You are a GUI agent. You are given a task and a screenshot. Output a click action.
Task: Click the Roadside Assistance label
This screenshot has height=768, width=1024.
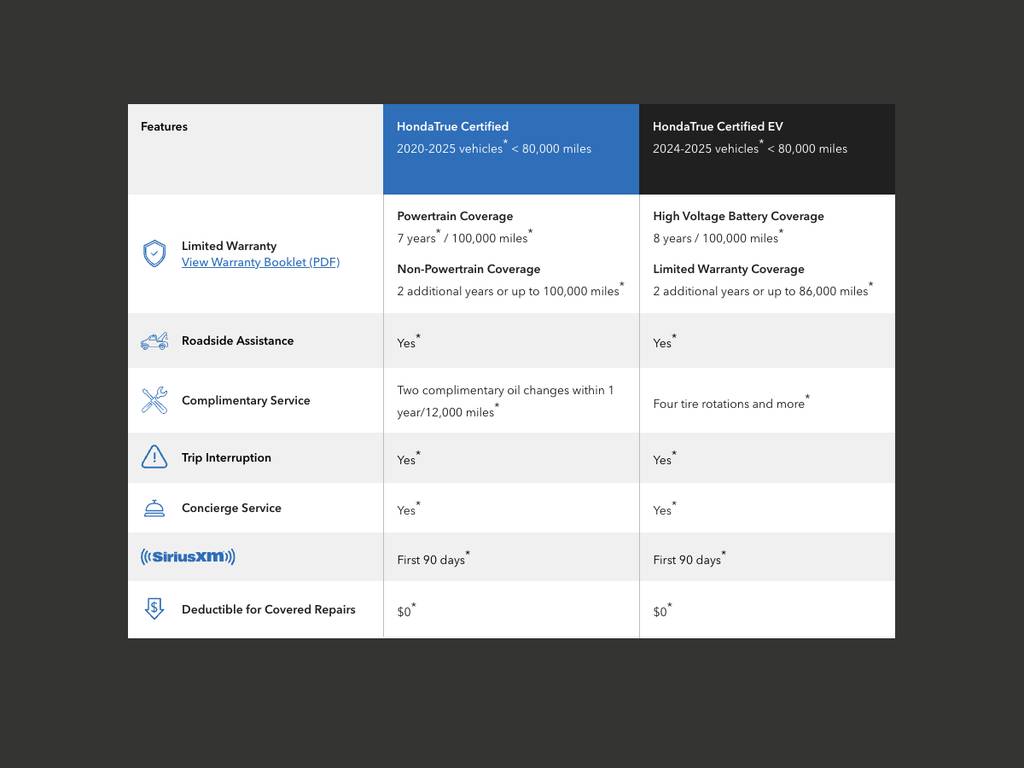[238, 341]
